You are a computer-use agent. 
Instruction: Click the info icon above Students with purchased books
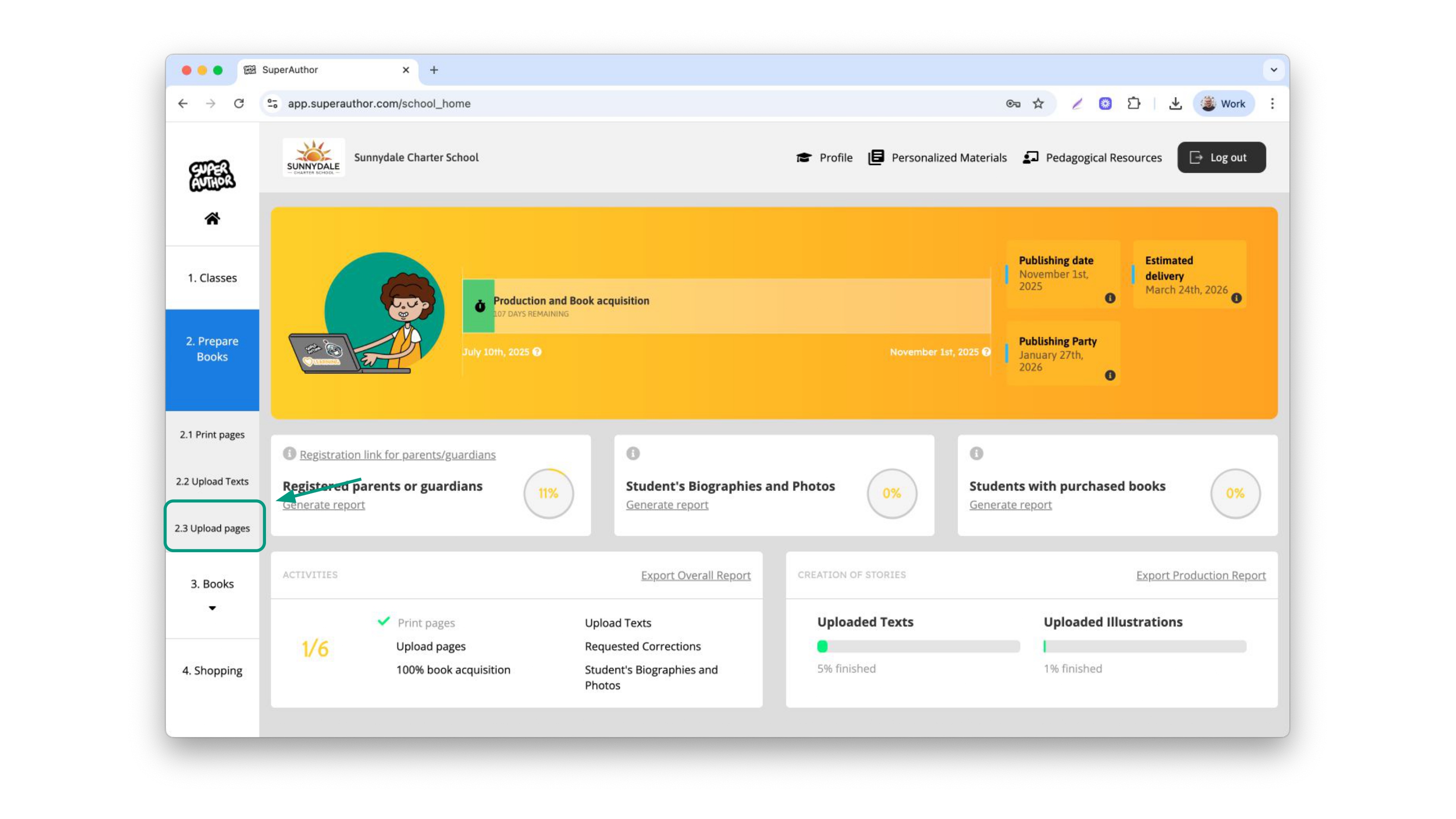(x=976, y=453)
